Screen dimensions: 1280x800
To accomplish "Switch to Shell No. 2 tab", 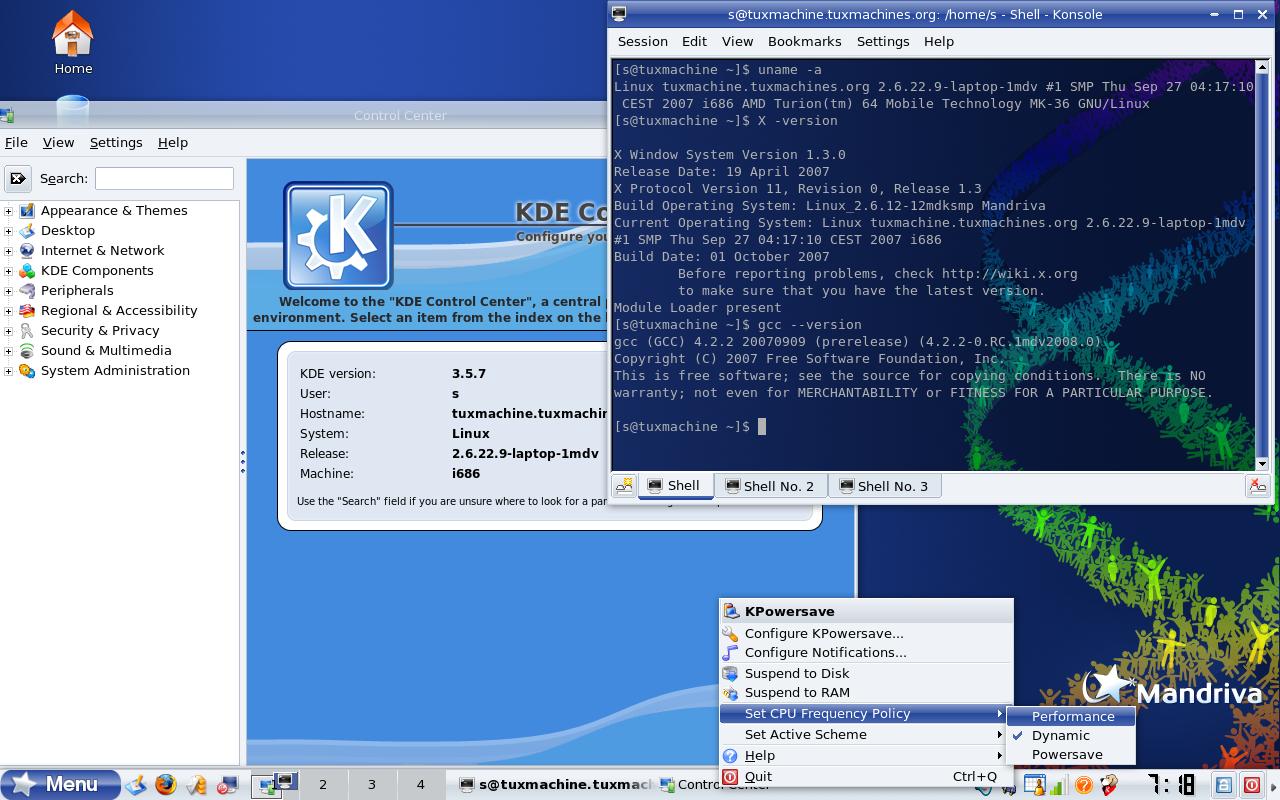I will [x=770, y=486].
